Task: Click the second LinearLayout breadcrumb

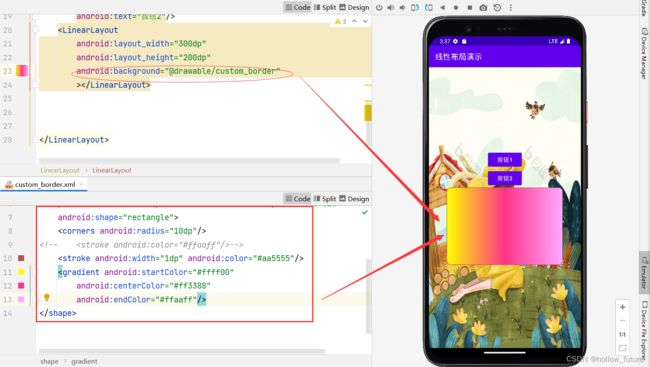Action: pyautogui.click(x=112, y=170)
